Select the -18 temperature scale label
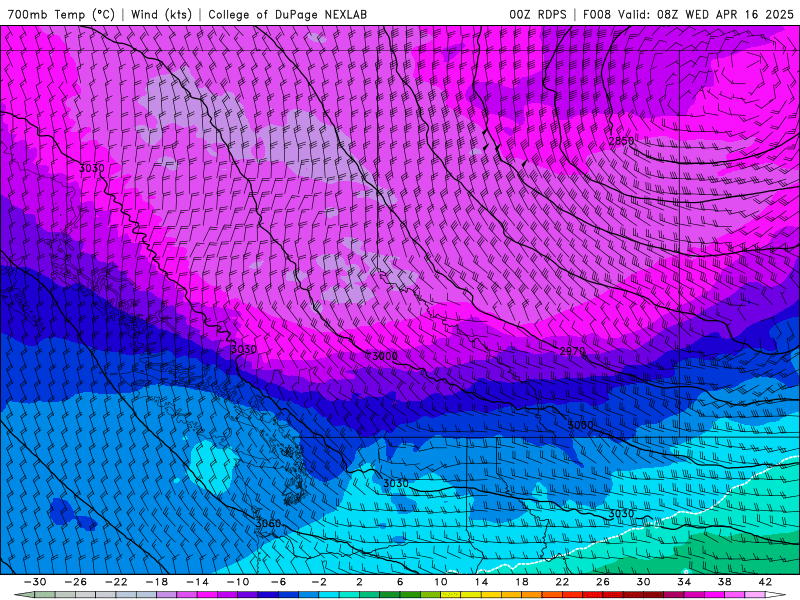The image size is (800, 600). tap(157, 582)
